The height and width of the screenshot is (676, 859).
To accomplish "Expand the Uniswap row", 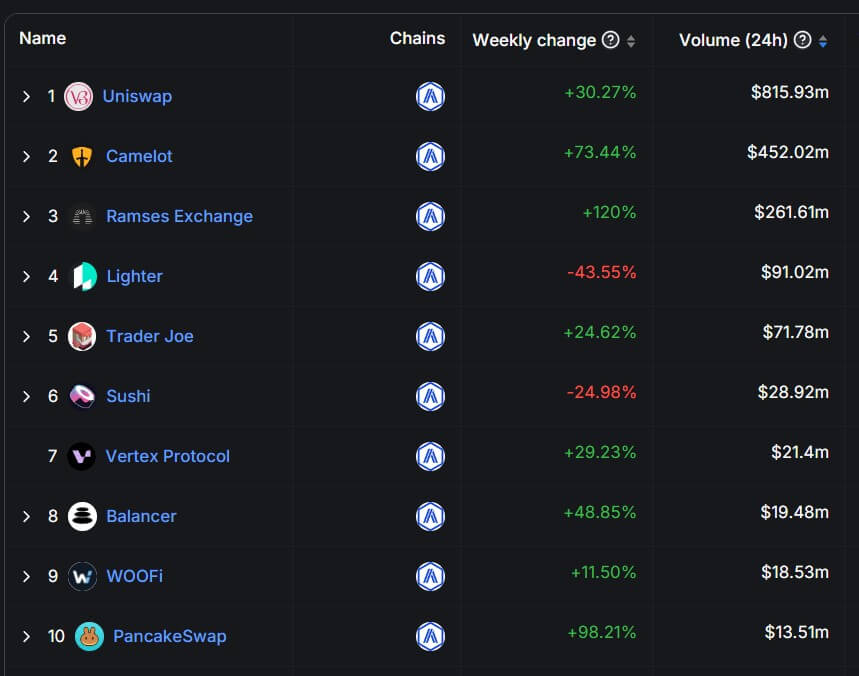I will tap(27, 96).
